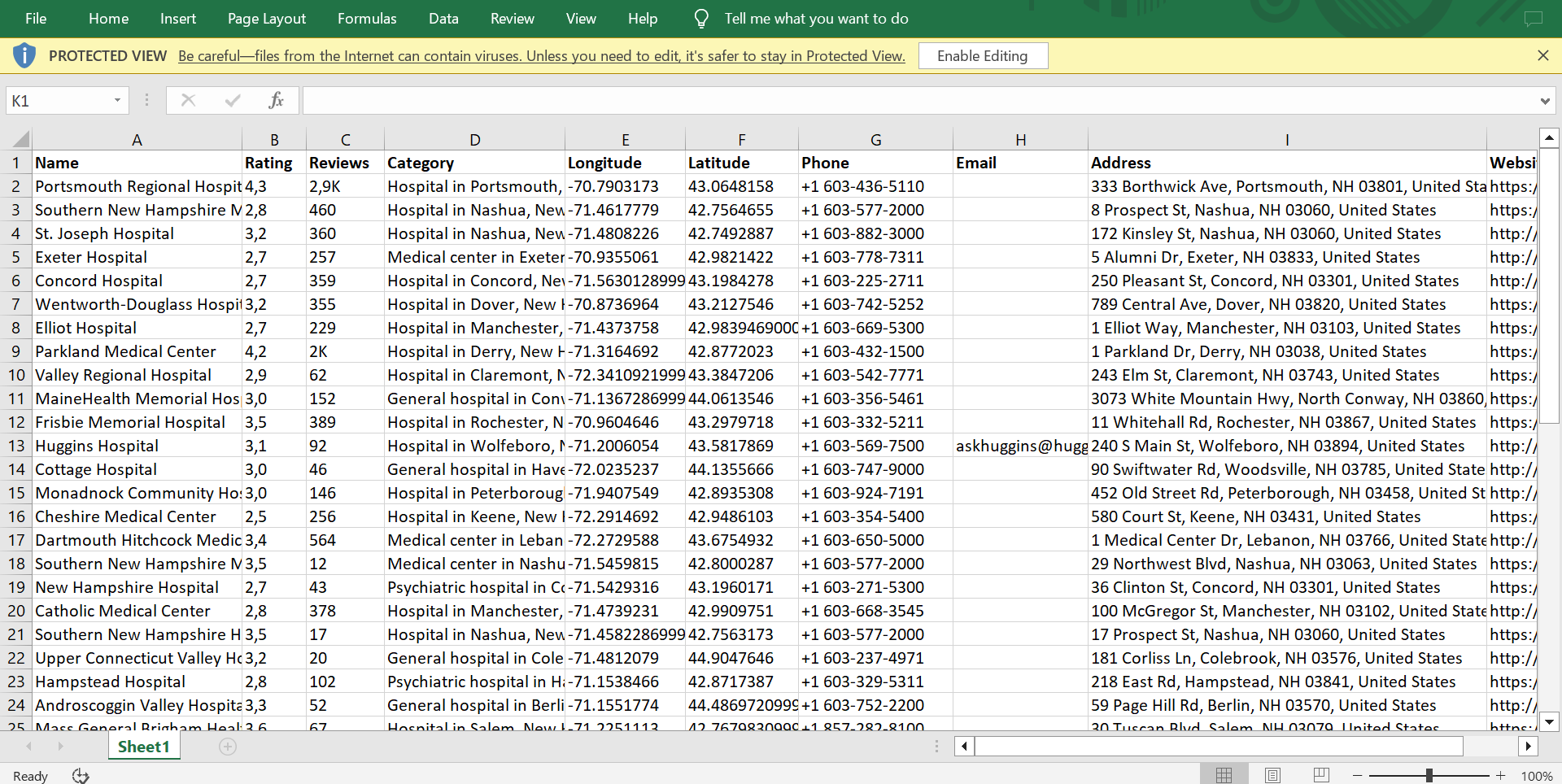Open the Page Layout ribbon tab

(x=267, y=19)
